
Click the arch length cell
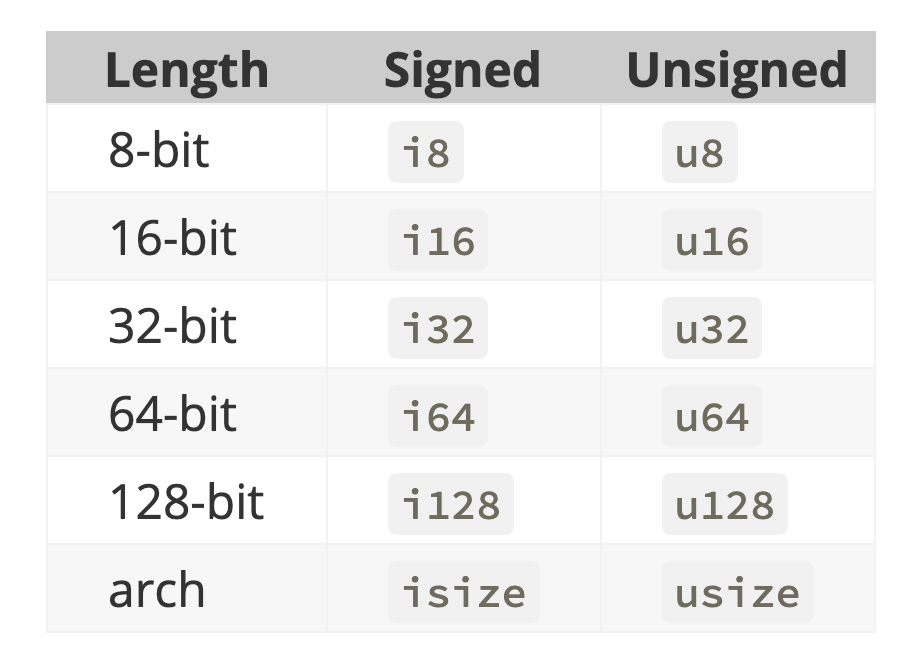click(156, 590)
